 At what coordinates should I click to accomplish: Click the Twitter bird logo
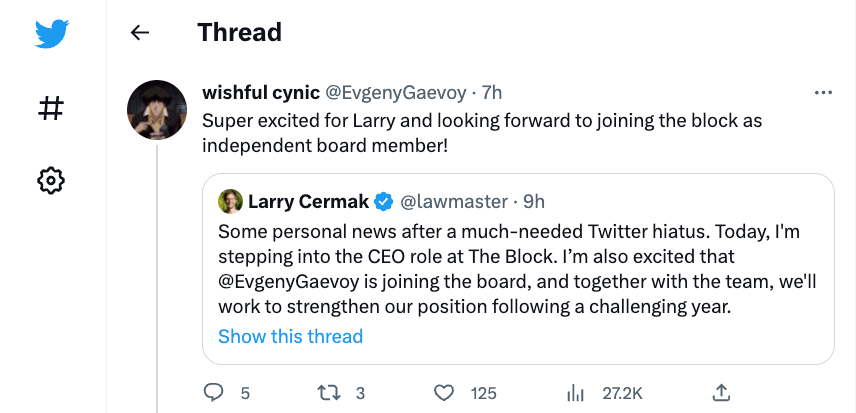tap(51, 34)
